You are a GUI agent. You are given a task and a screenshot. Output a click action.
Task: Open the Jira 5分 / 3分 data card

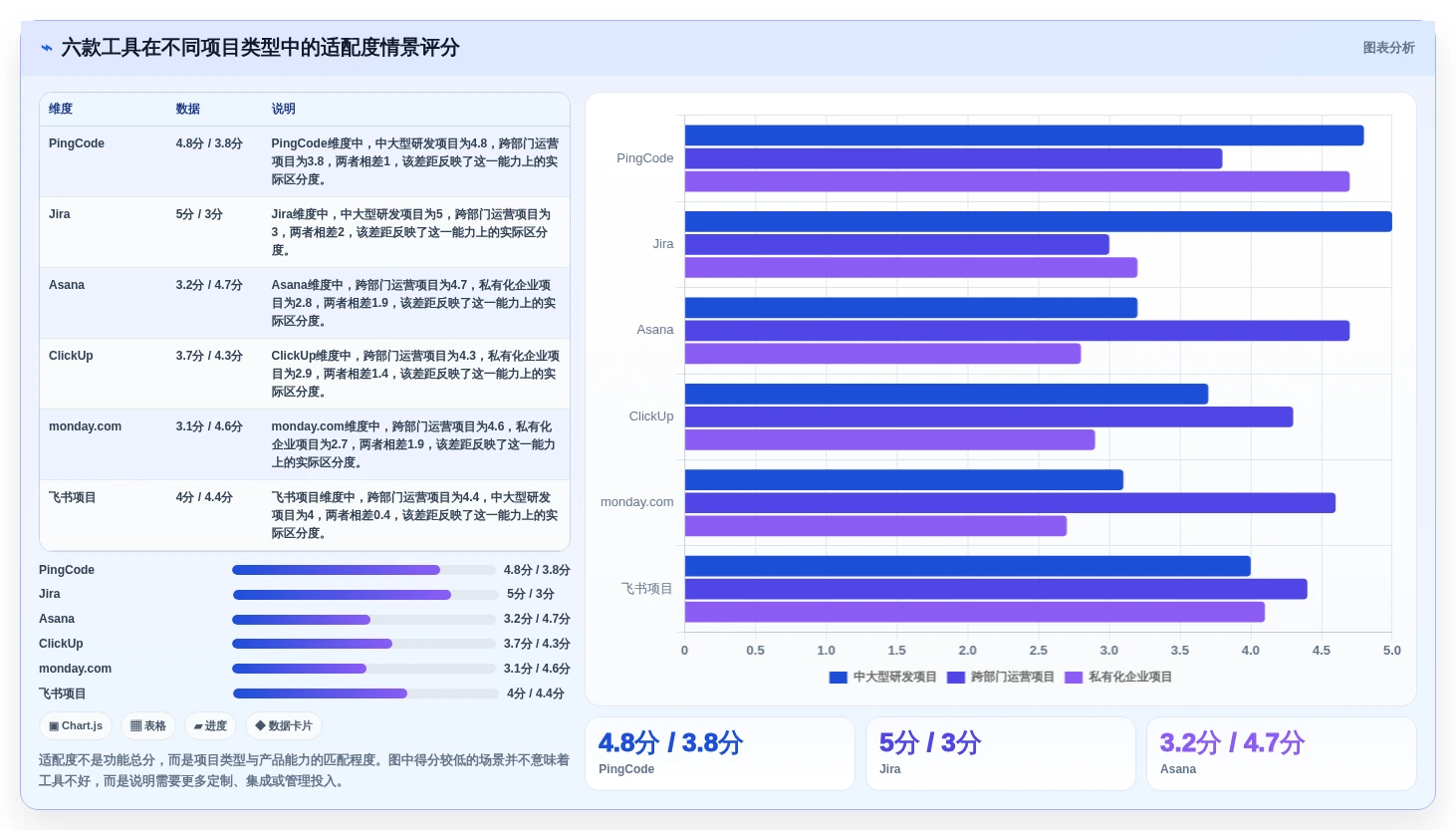[1001, 754]
